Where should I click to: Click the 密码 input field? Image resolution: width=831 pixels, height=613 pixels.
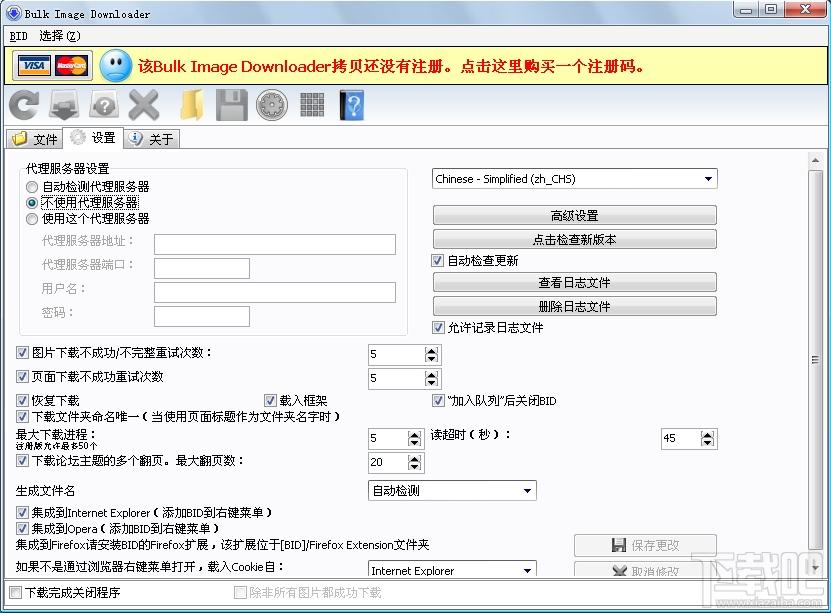pyautogui.click(x=202, y=316)
